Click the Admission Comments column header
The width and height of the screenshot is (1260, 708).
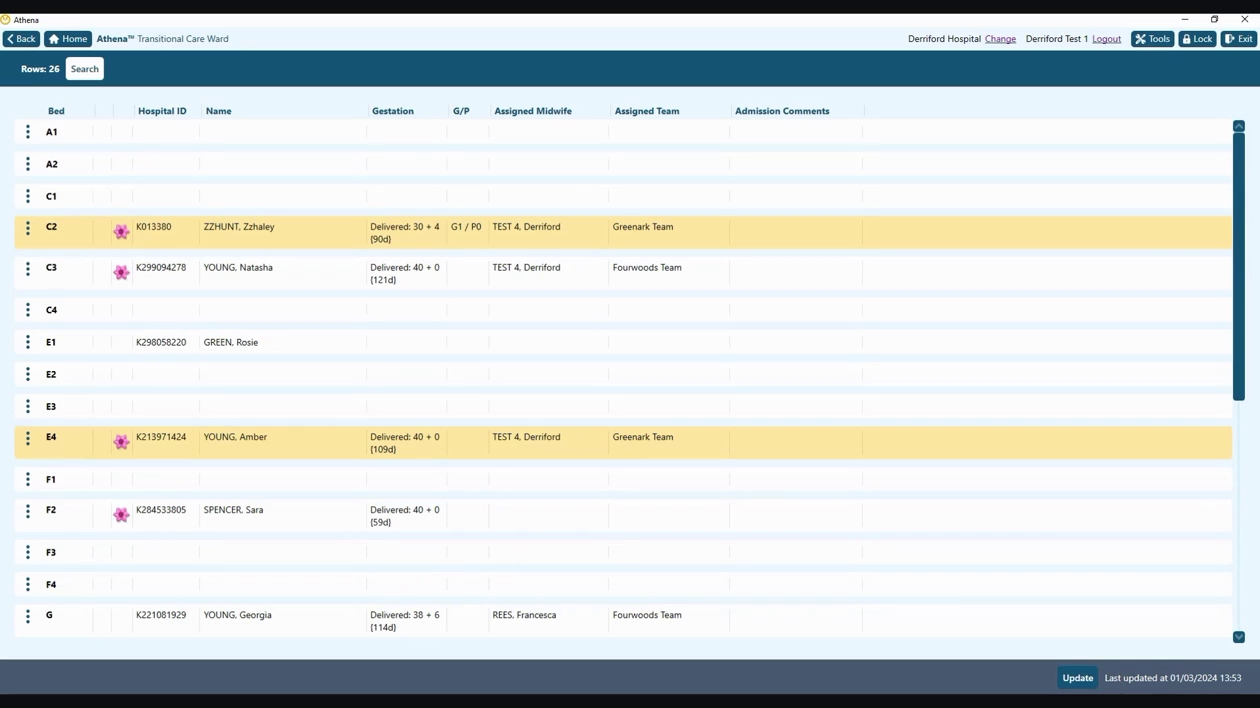pos(782,111)
